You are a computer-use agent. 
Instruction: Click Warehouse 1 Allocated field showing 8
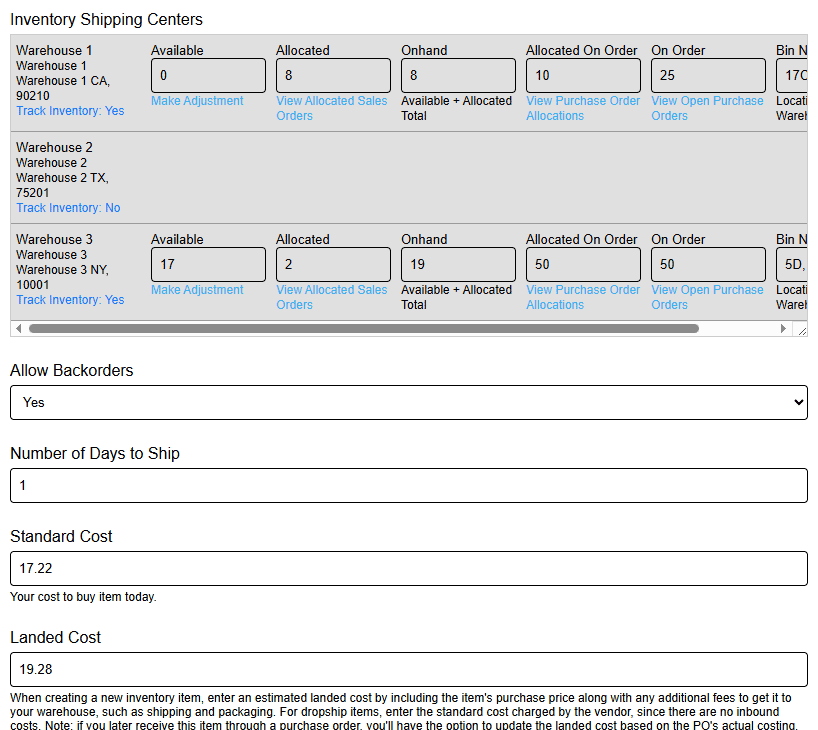(333, 76)
